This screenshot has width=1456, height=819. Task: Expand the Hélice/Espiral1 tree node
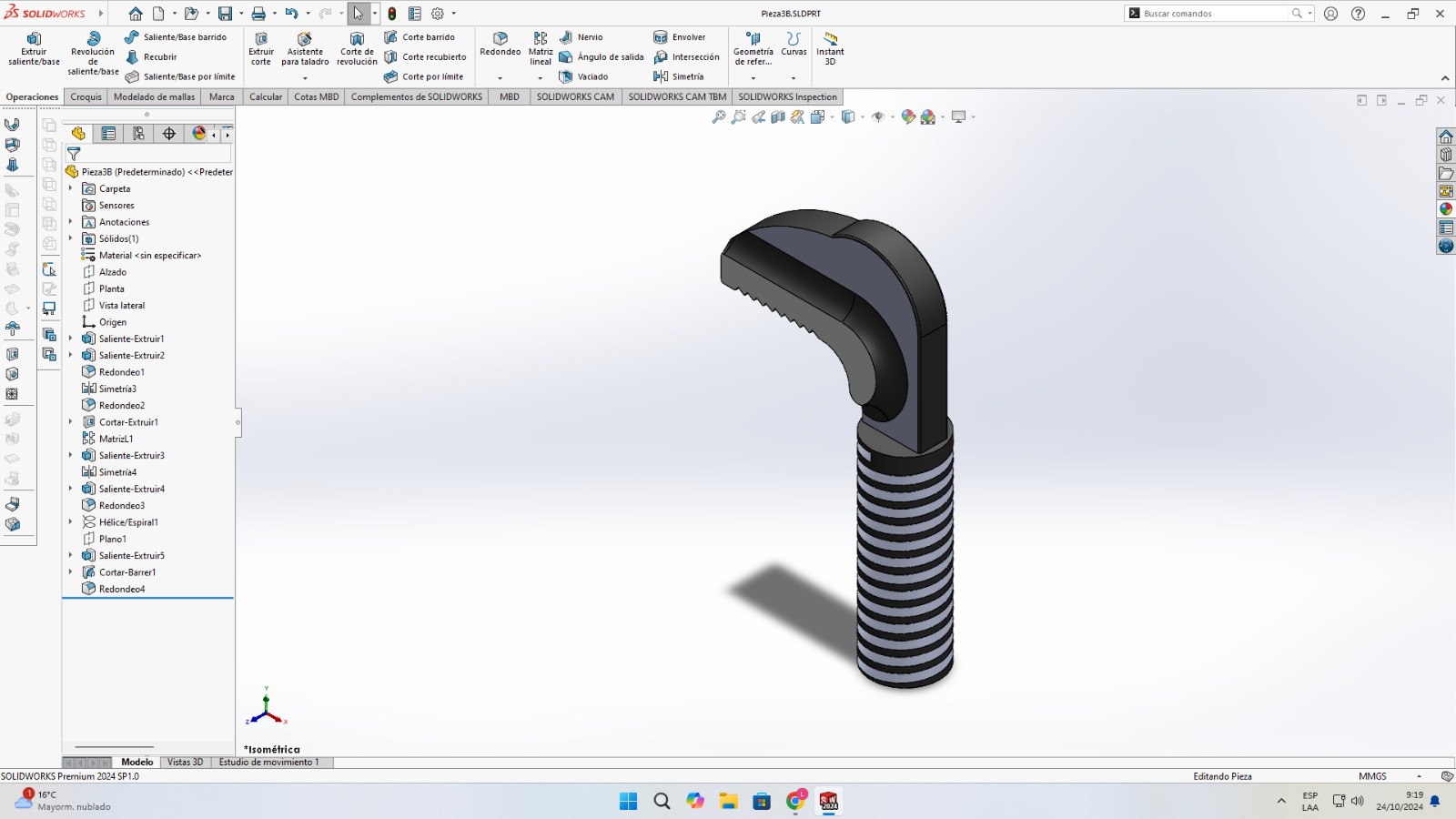pyautogui.click(x=71, y=522)
